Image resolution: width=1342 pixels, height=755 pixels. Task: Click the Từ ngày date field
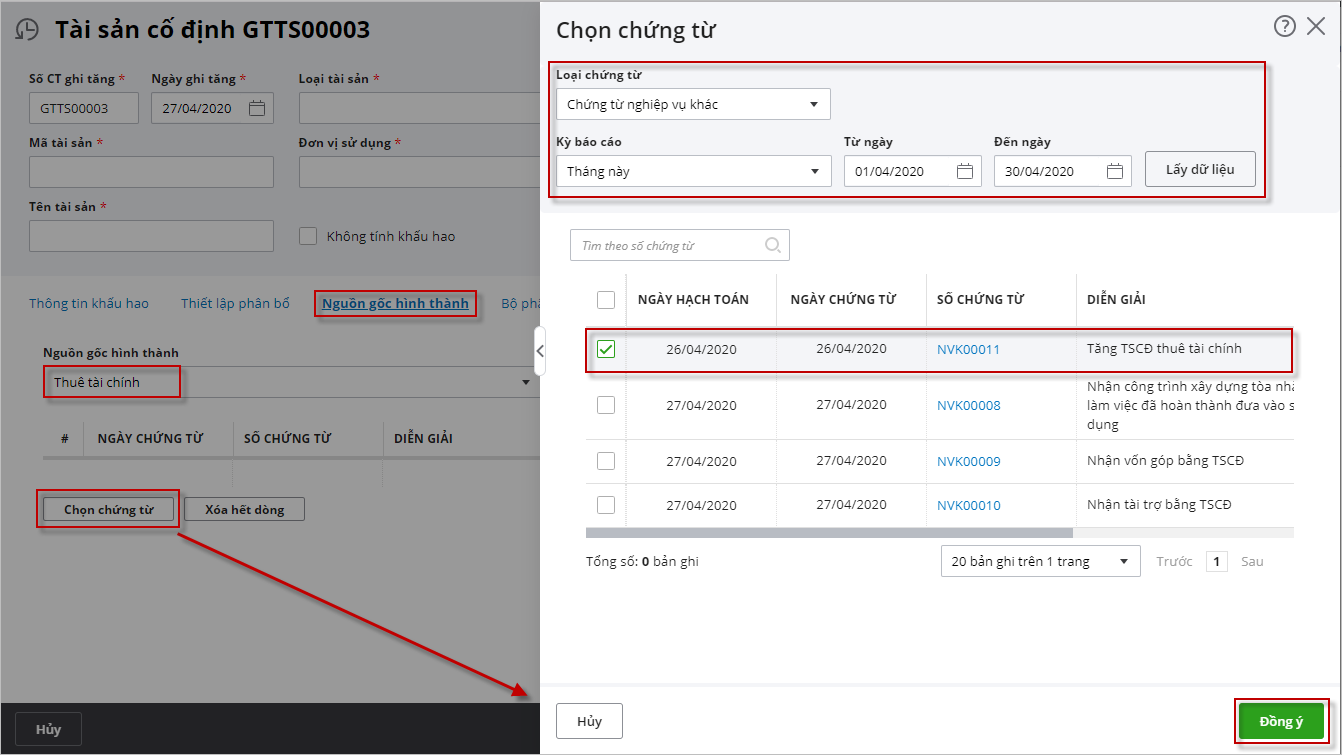(913, 171)
